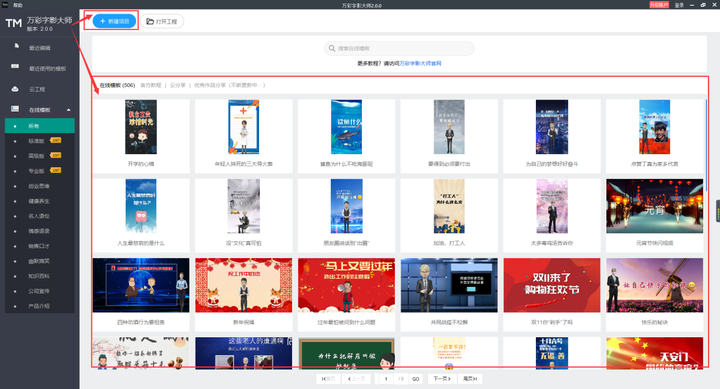Select the 销售口才 category
Image resolution: width=720 pixels, height=389 pixels.
click(39, 246)
